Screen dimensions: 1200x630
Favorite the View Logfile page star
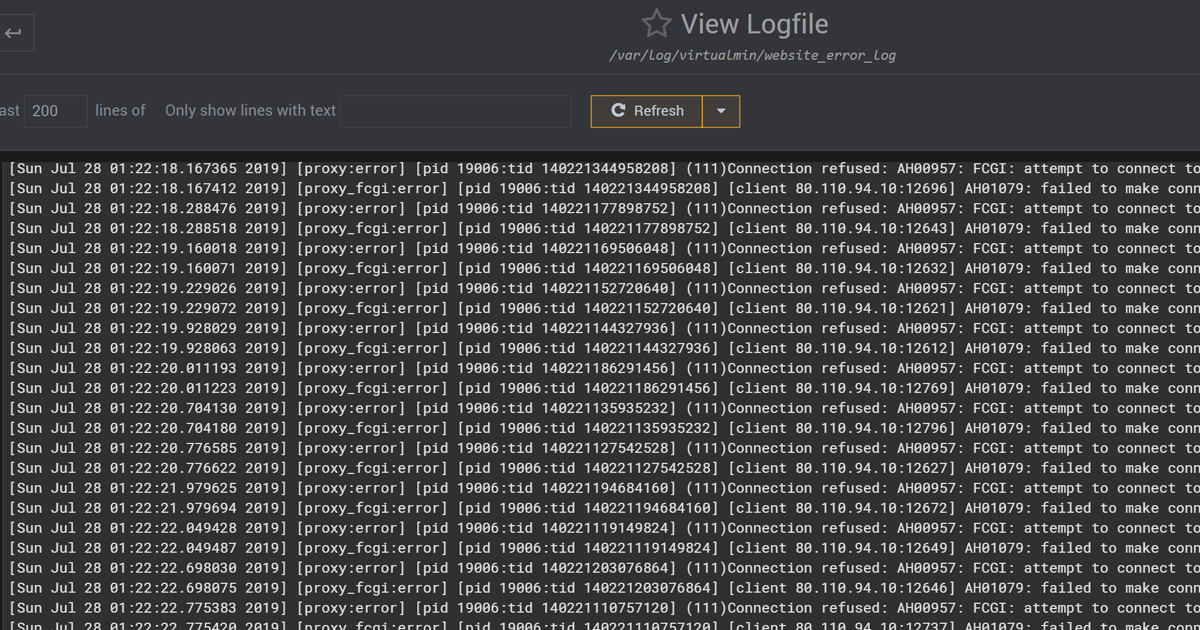point(656,24)
